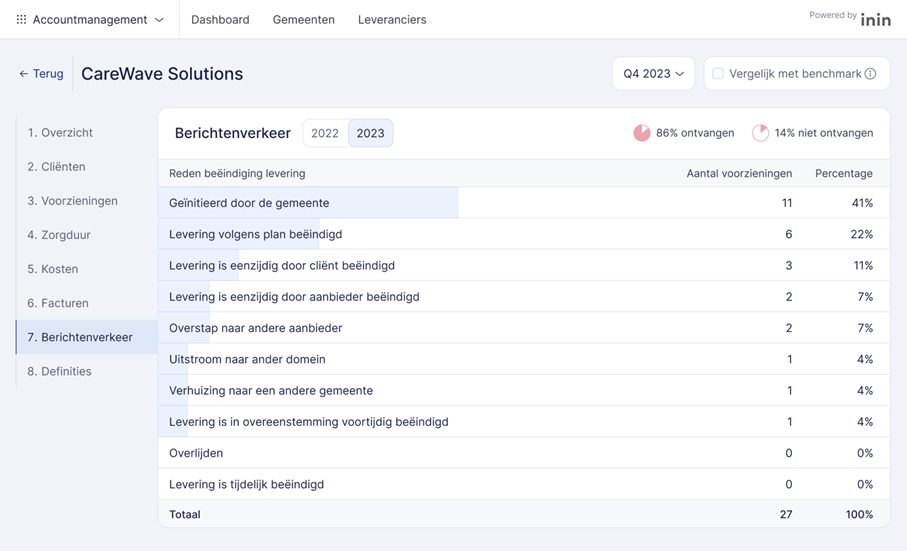Viewport: 907px width, 551px height.
Task: Open 3. Voorzieningen section
Action: (x=72, y=201)
